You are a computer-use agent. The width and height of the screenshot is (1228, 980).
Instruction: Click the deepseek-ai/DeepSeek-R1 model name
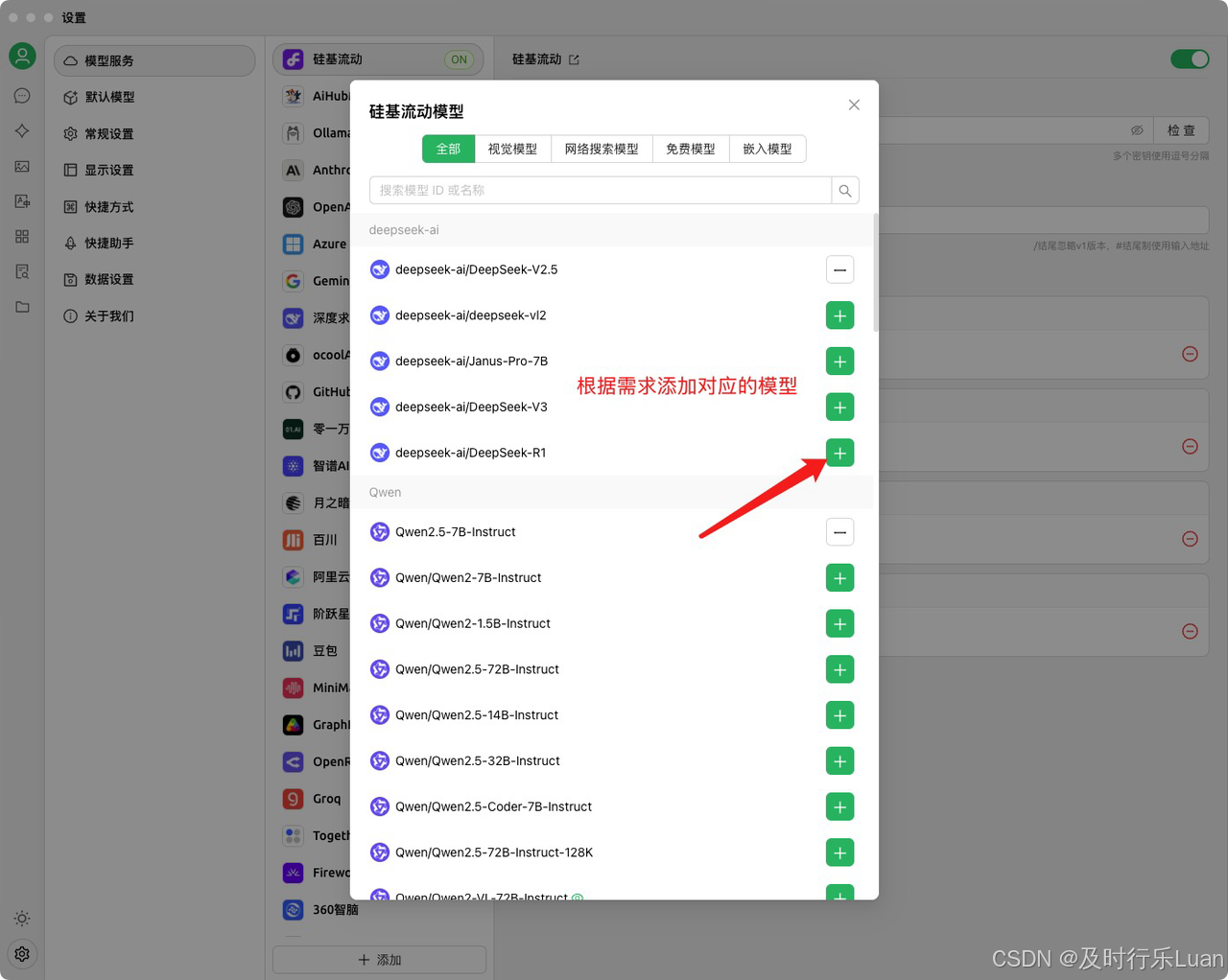click(470, 453)
